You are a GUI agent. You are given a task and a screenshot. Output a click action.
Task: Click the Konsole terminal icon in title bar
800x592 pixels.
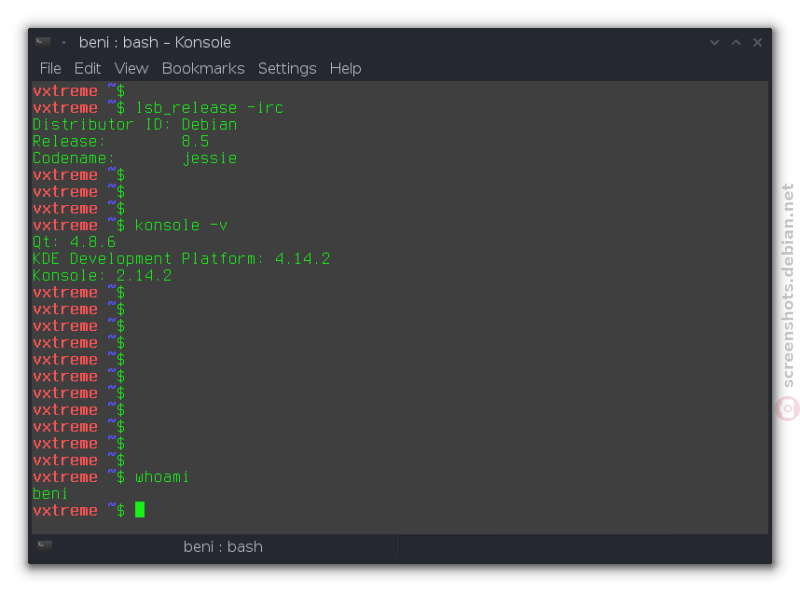pos(43,42)
